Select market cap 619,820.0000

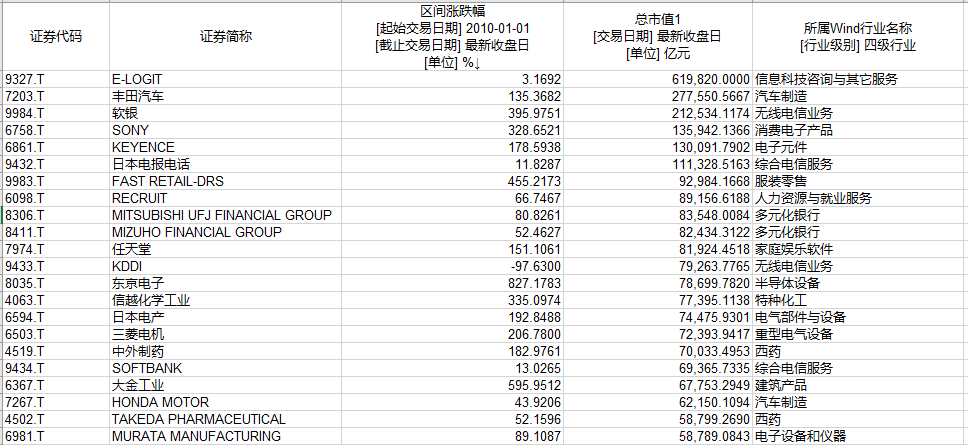pos(657,79)
